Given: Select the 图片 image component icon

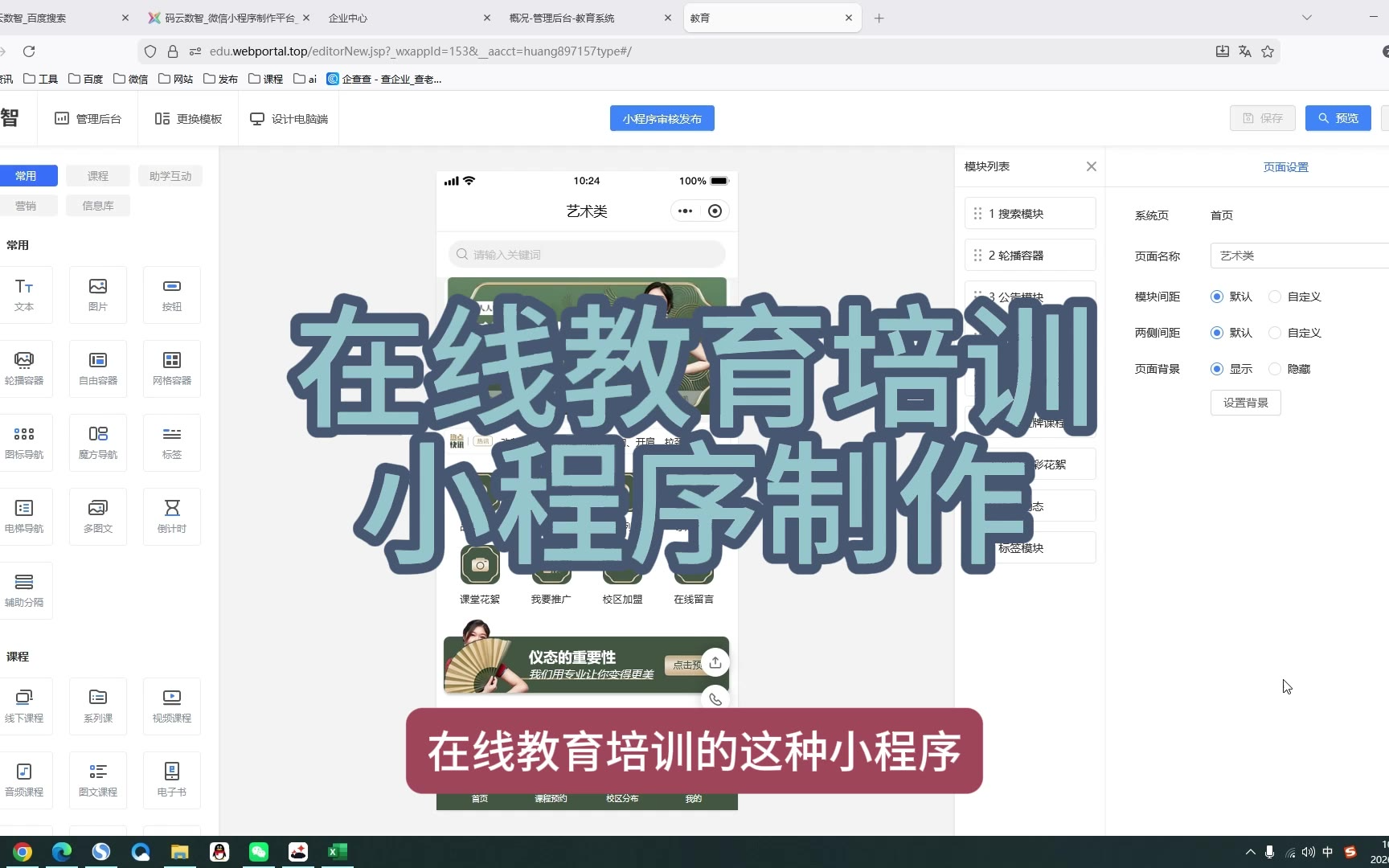Looking at the screenshot, I should coord(98,294).
